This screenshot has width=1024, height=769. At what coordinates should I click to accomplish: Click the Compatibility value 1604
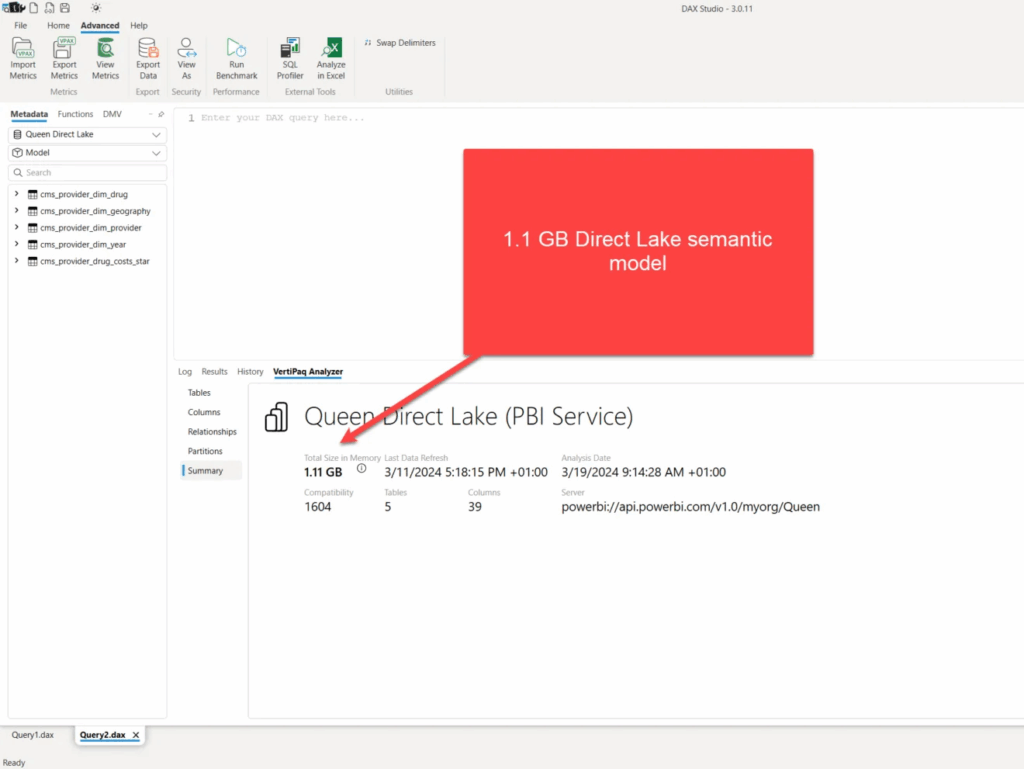(x=317, y=507)
